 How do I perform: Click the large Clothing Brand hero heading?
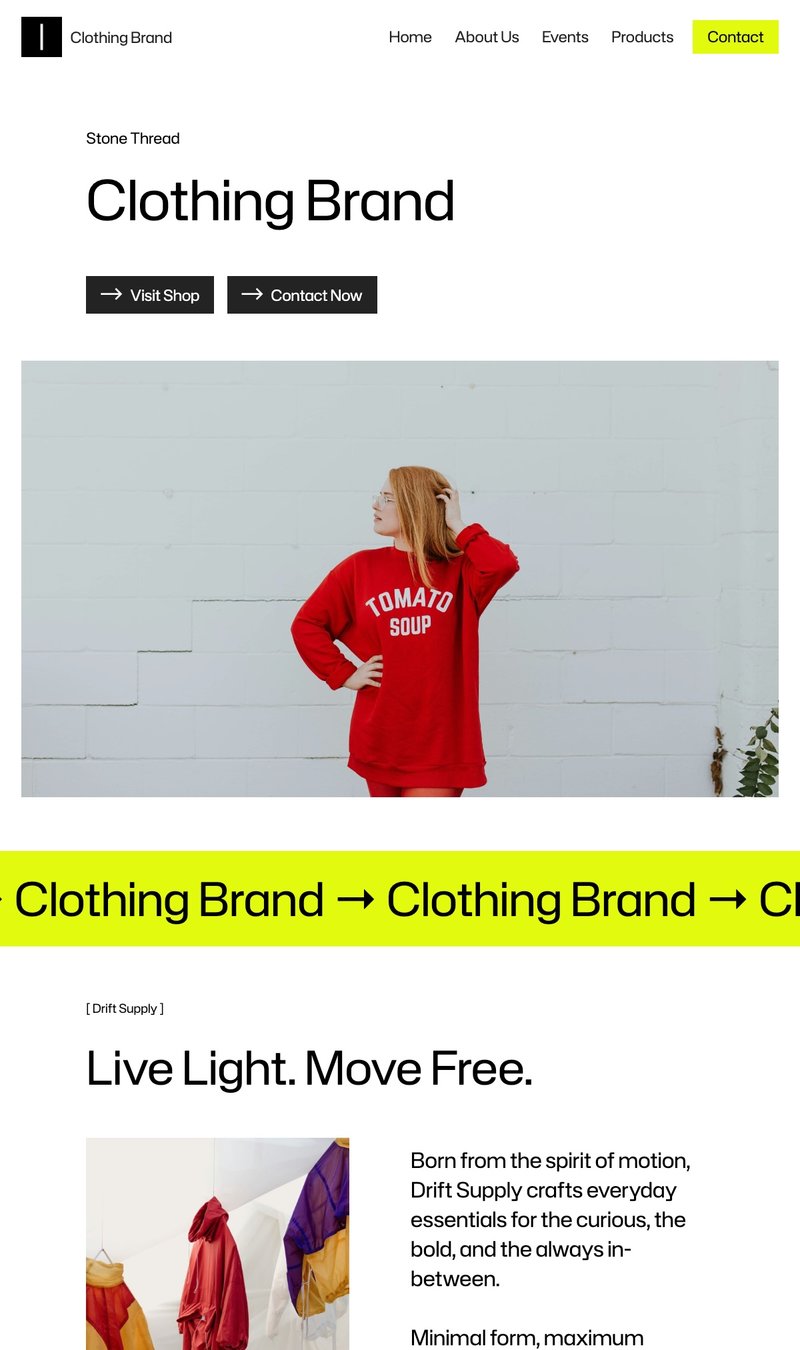(x=270, y=201)
